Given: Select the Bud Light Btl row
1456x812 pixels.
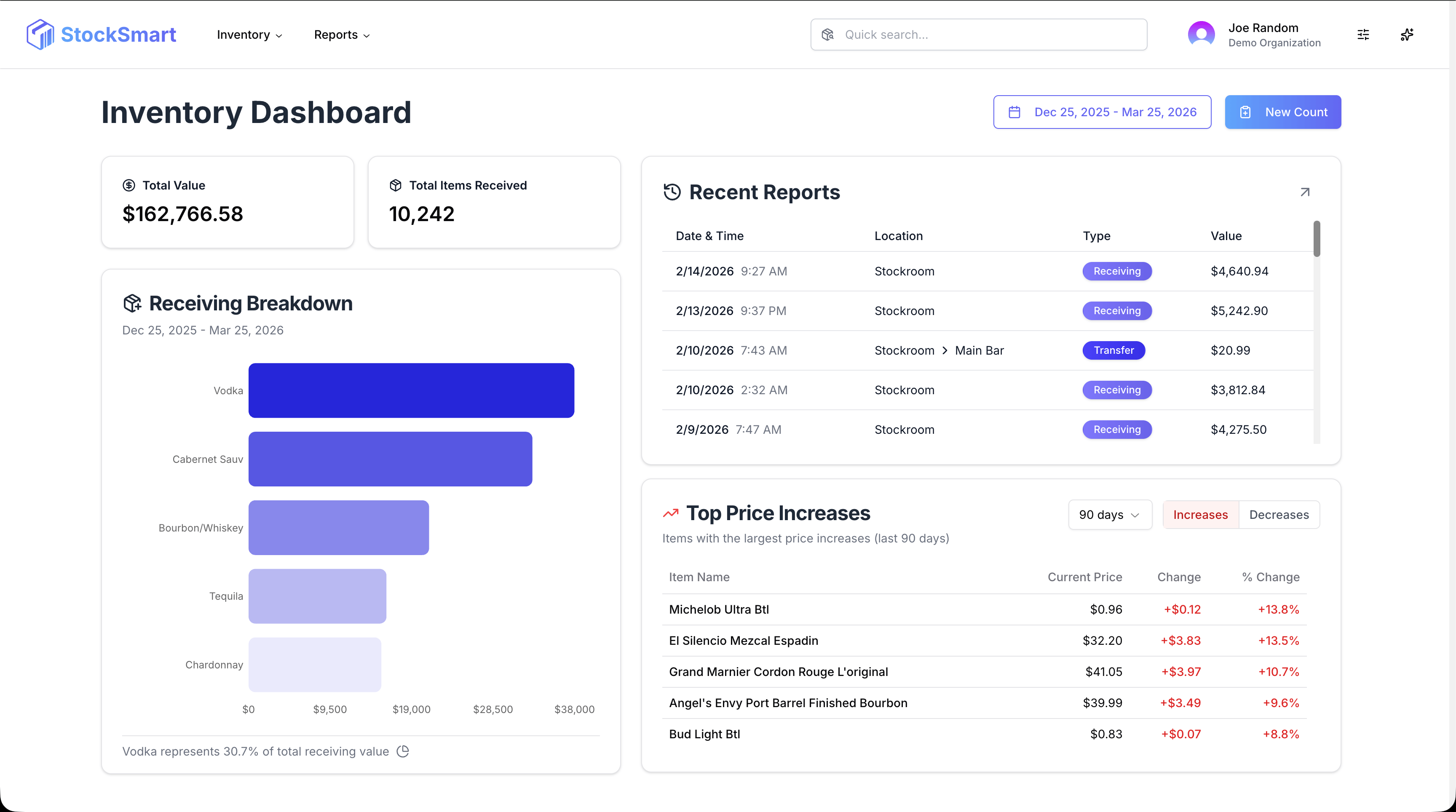Looking at the screenshot, I should pyautogui.click(x=984, y=734).
